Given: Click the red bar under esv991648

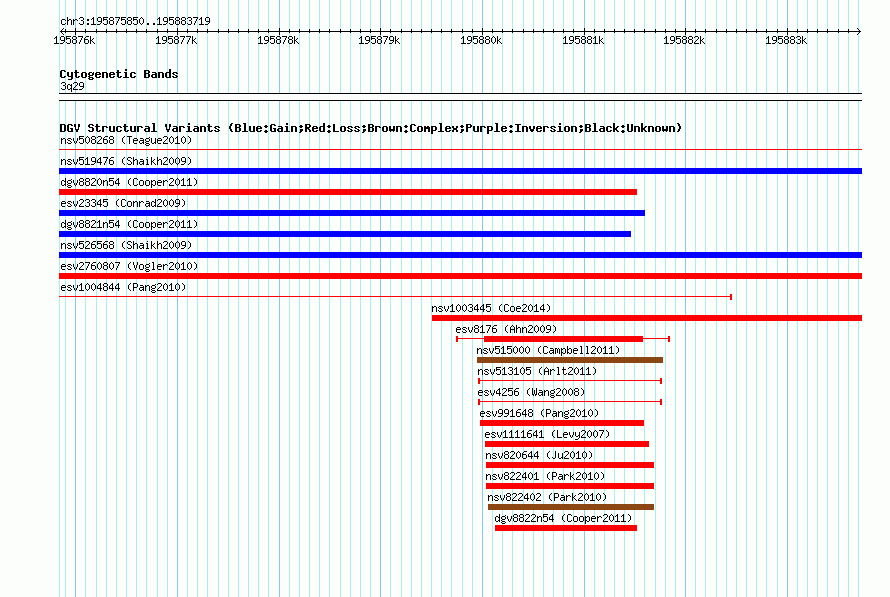Looking at the screenshot, I should coord(562,423).
